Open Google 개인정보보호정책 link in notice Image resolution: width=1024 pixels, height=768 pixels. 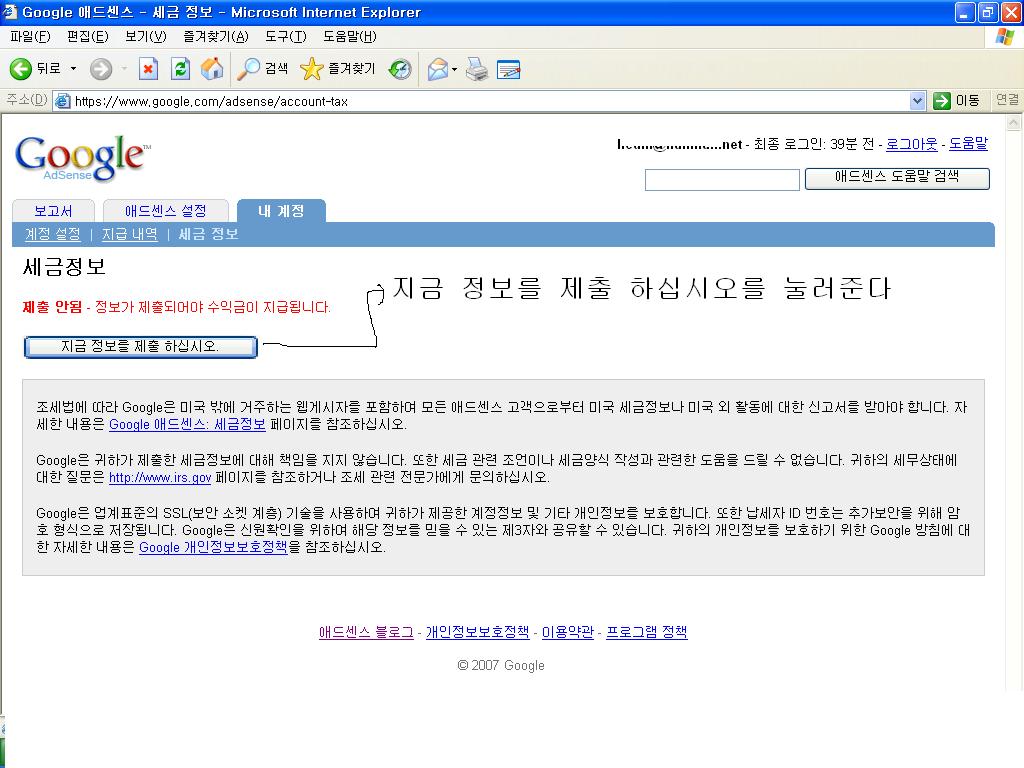213,547
